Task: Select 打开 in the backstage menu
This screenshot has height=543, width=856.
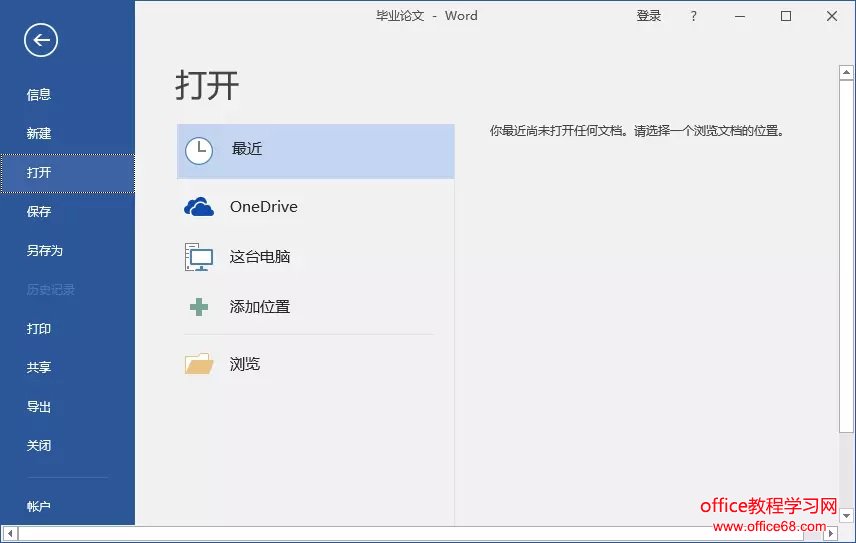Action: 67,173
